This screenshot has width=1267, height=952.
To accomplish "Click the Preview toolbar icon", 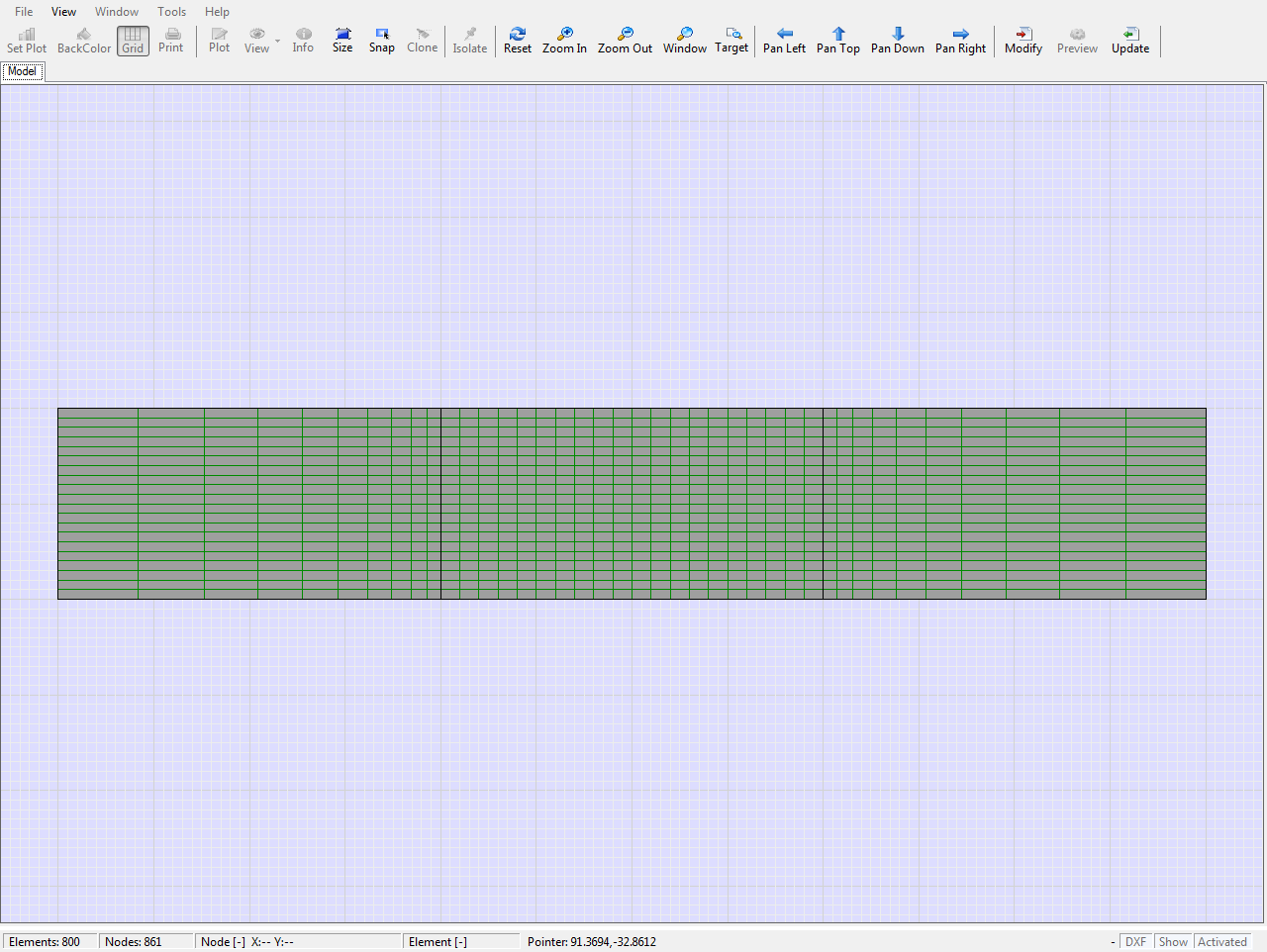I will (x=1077, y=41).
